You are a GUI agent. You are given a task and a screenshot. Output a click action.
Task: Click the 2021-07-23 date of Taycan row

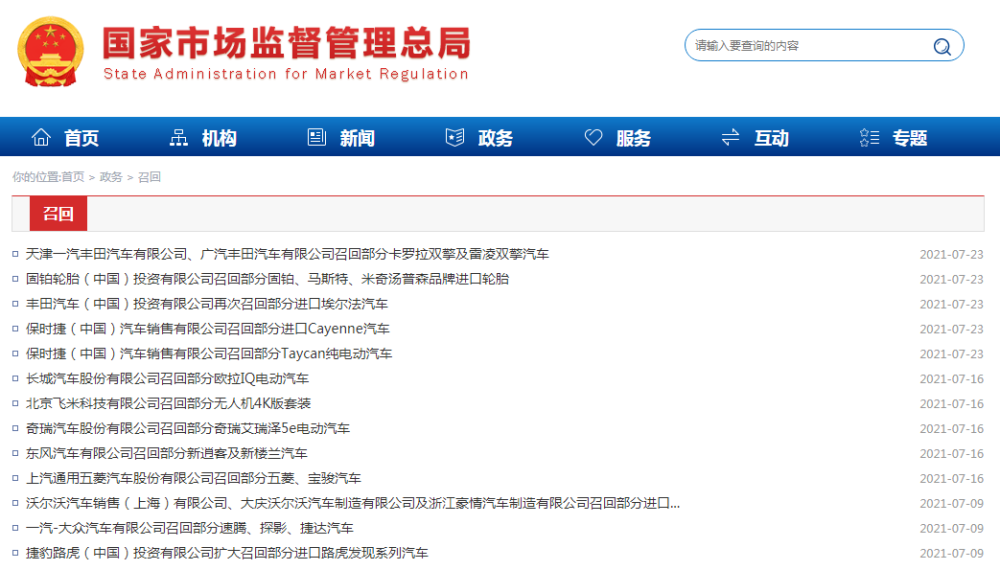click(x=952, y=354)
